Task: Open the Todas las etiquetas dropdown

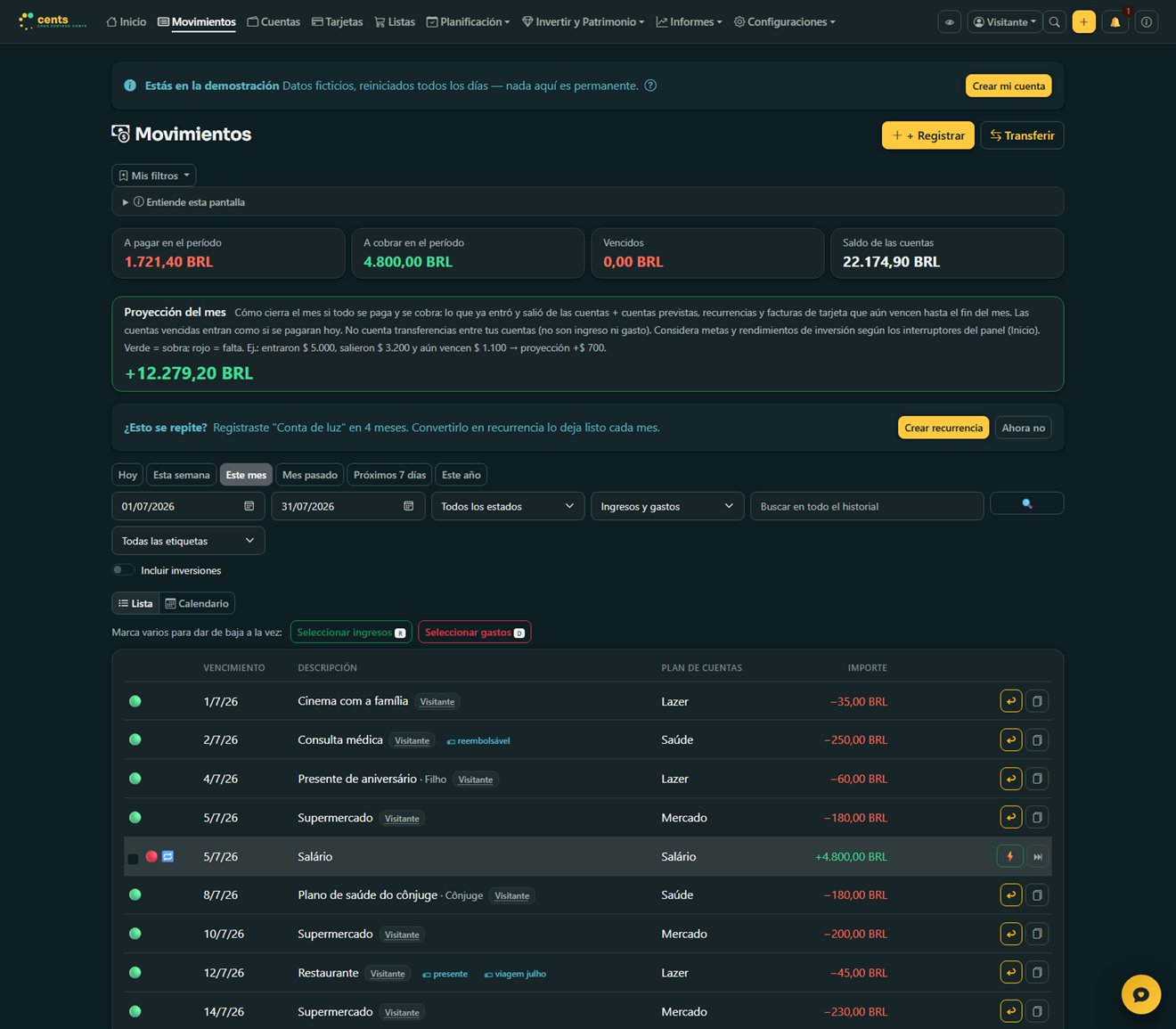Action: click(188, 541)
